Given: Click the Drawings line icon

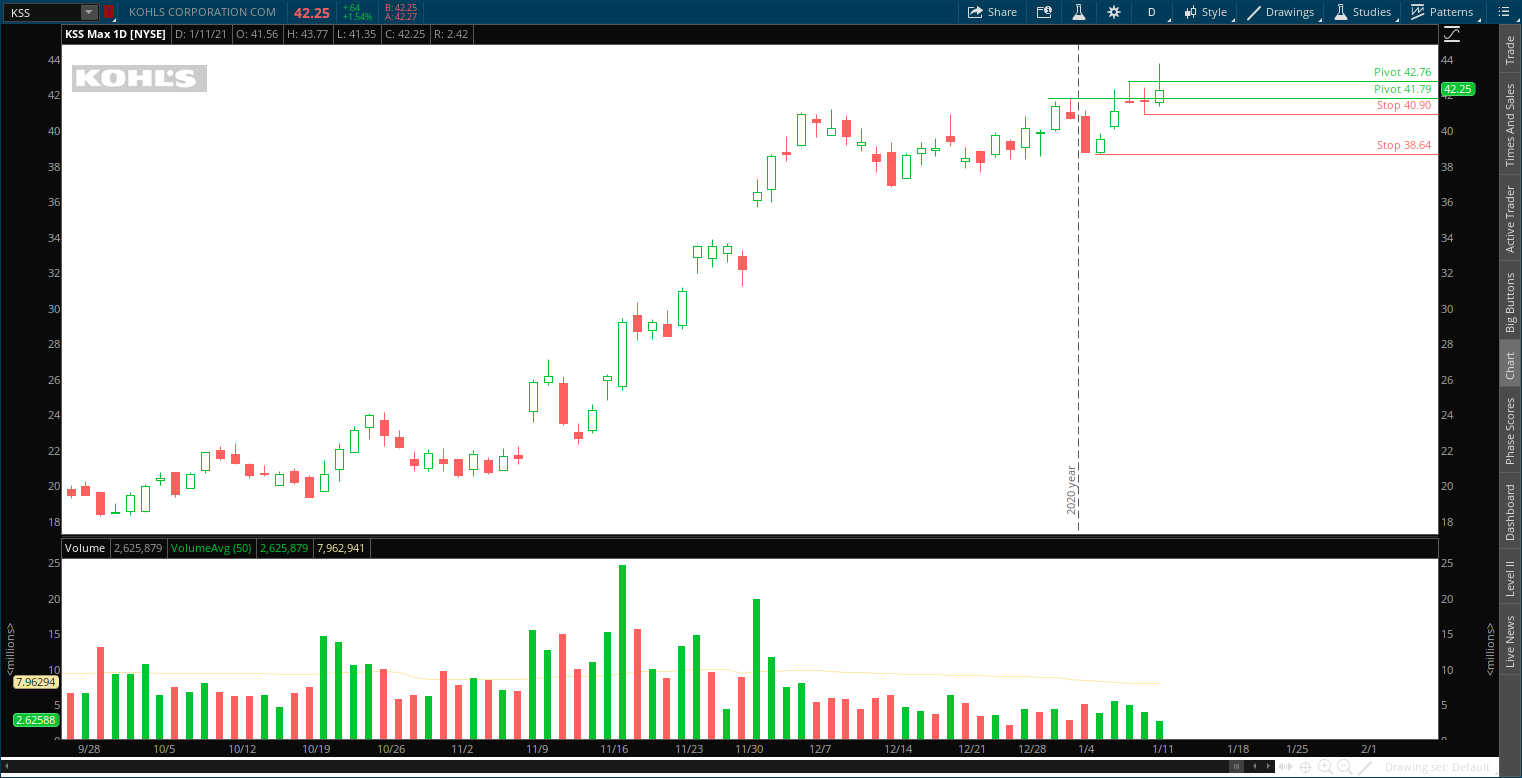Looking at the screenshot, I should pos(1253,12).
